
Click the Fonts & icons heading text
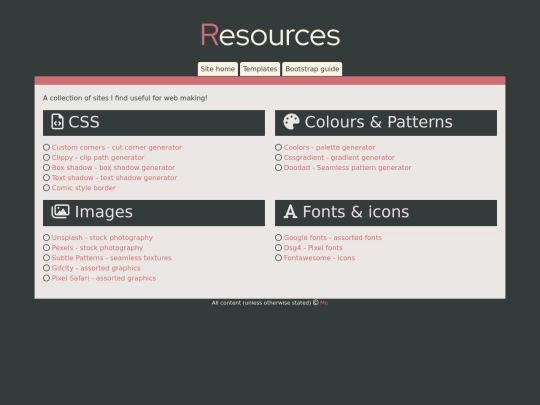pyautogui.click(x=356, y=212)
